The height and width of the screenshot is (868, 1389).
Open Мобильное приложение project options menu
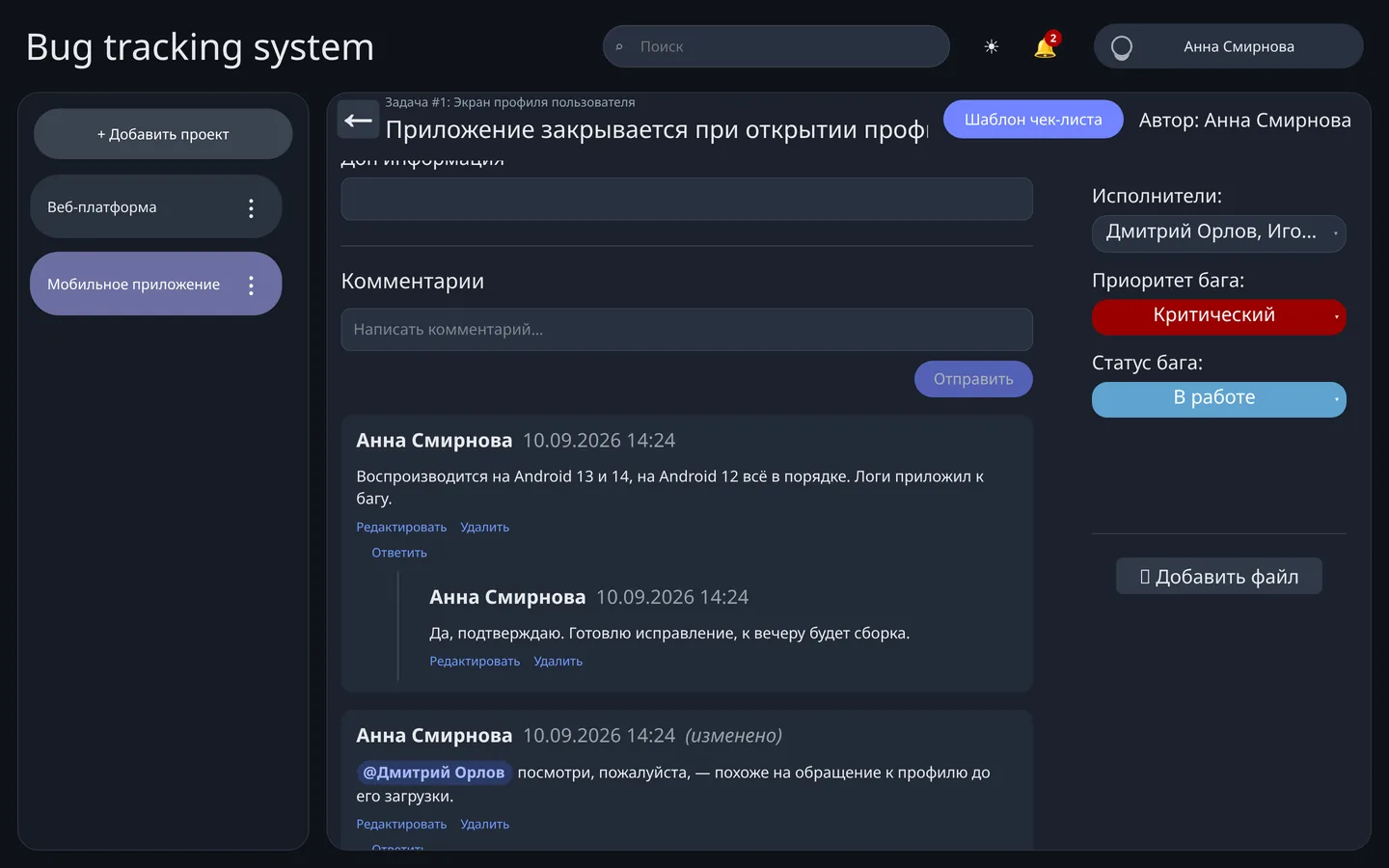click(x=251, y=285)
